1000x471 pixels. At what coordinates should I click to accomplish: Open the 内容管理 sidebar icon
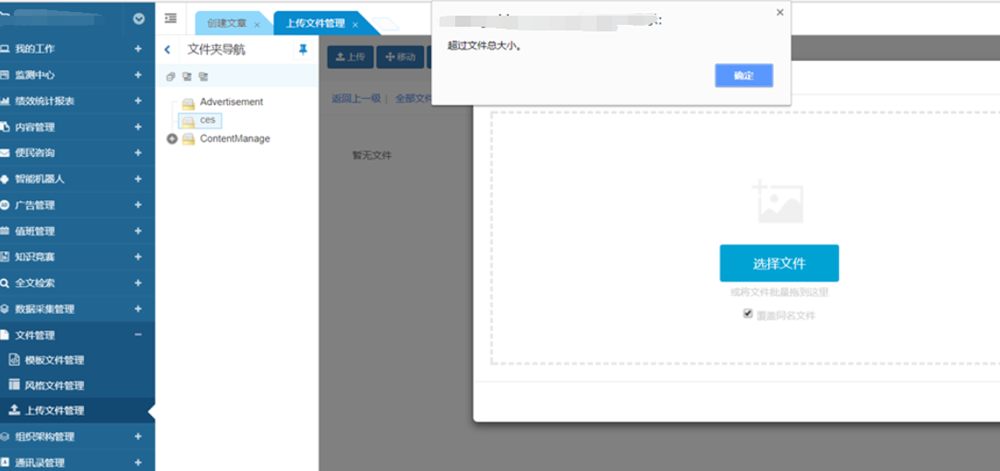click(4, 127)
